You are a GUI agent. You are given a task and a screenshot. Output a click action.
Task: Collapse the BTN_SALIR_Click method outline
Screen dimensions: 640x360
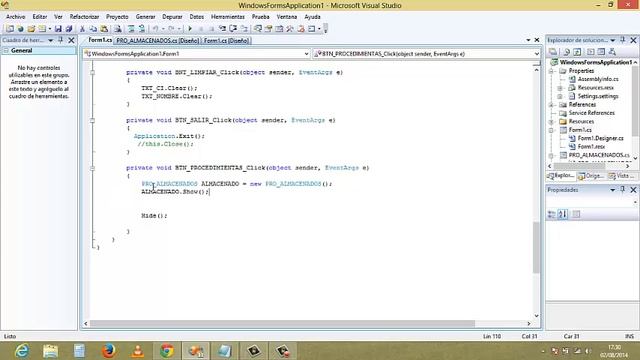coord(93,120)
